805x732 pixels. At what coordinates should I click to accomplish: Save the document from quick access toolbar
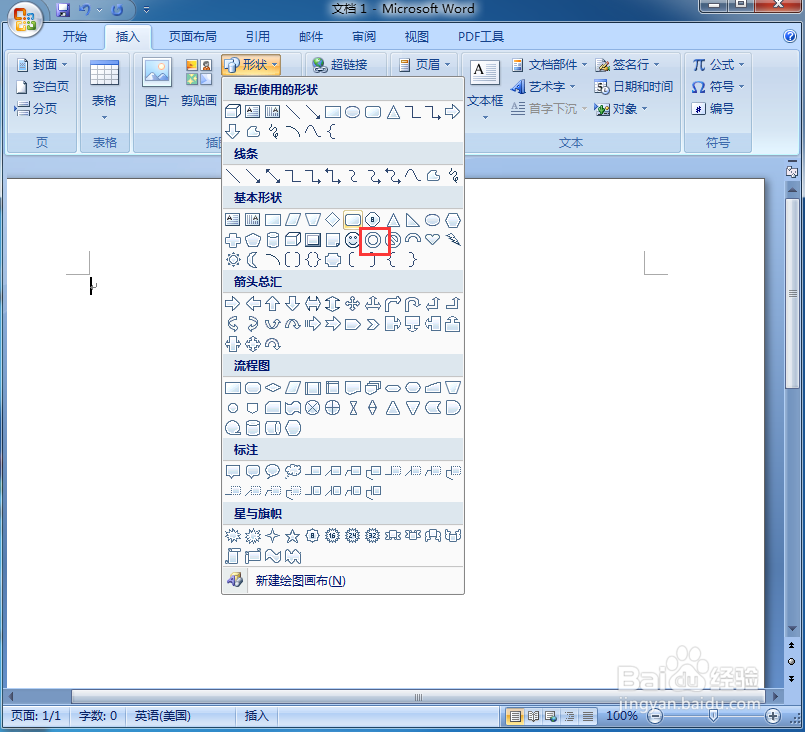[x=63, y=10]
